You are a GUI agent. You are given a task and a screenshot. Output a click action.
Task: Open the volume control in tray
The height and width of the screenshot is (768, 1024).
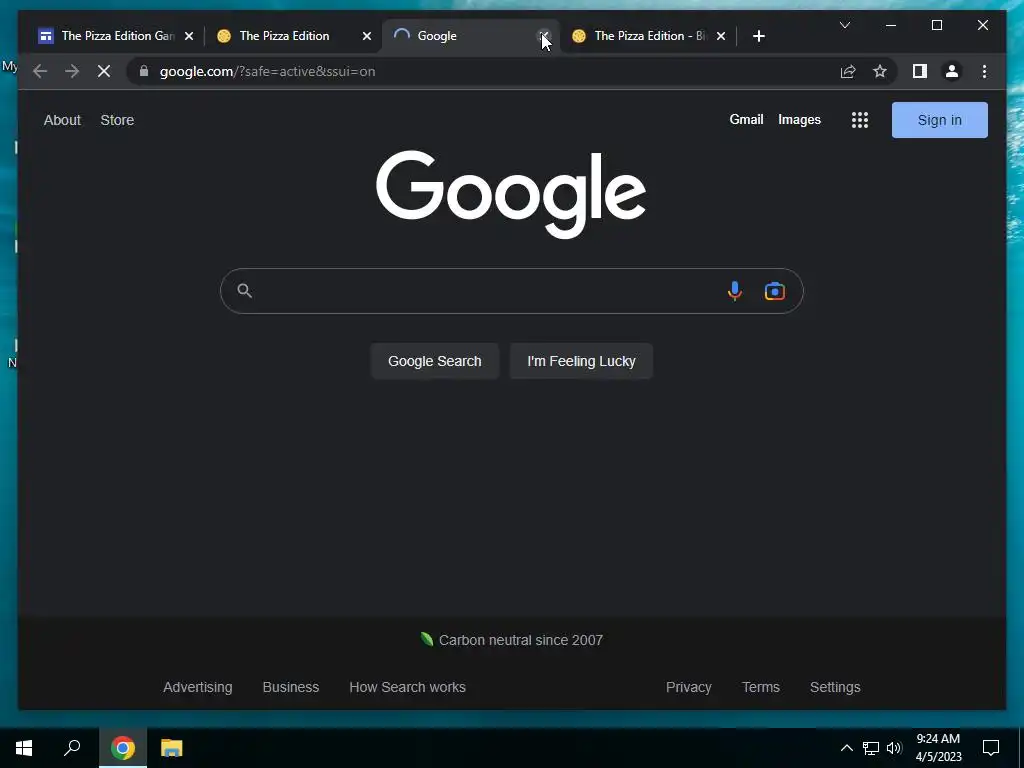point(895,748)
